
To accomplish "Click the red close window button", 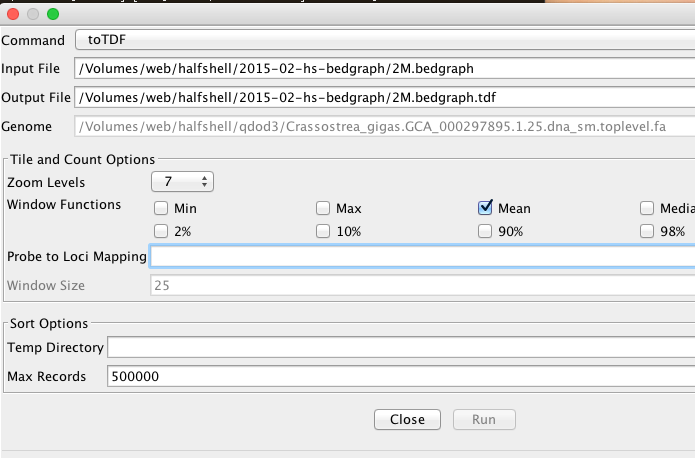I will click(13, 14).
